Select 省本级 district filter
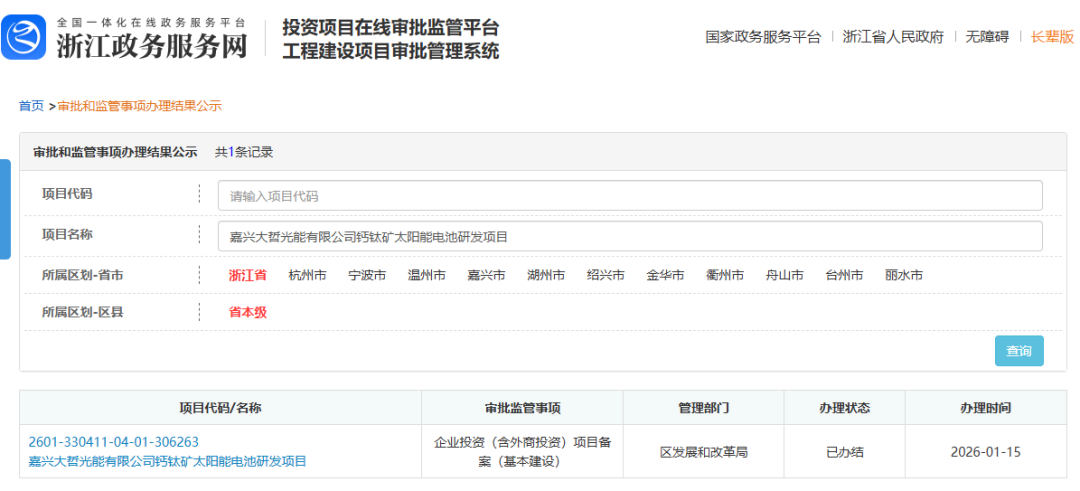 click(248, 313)
